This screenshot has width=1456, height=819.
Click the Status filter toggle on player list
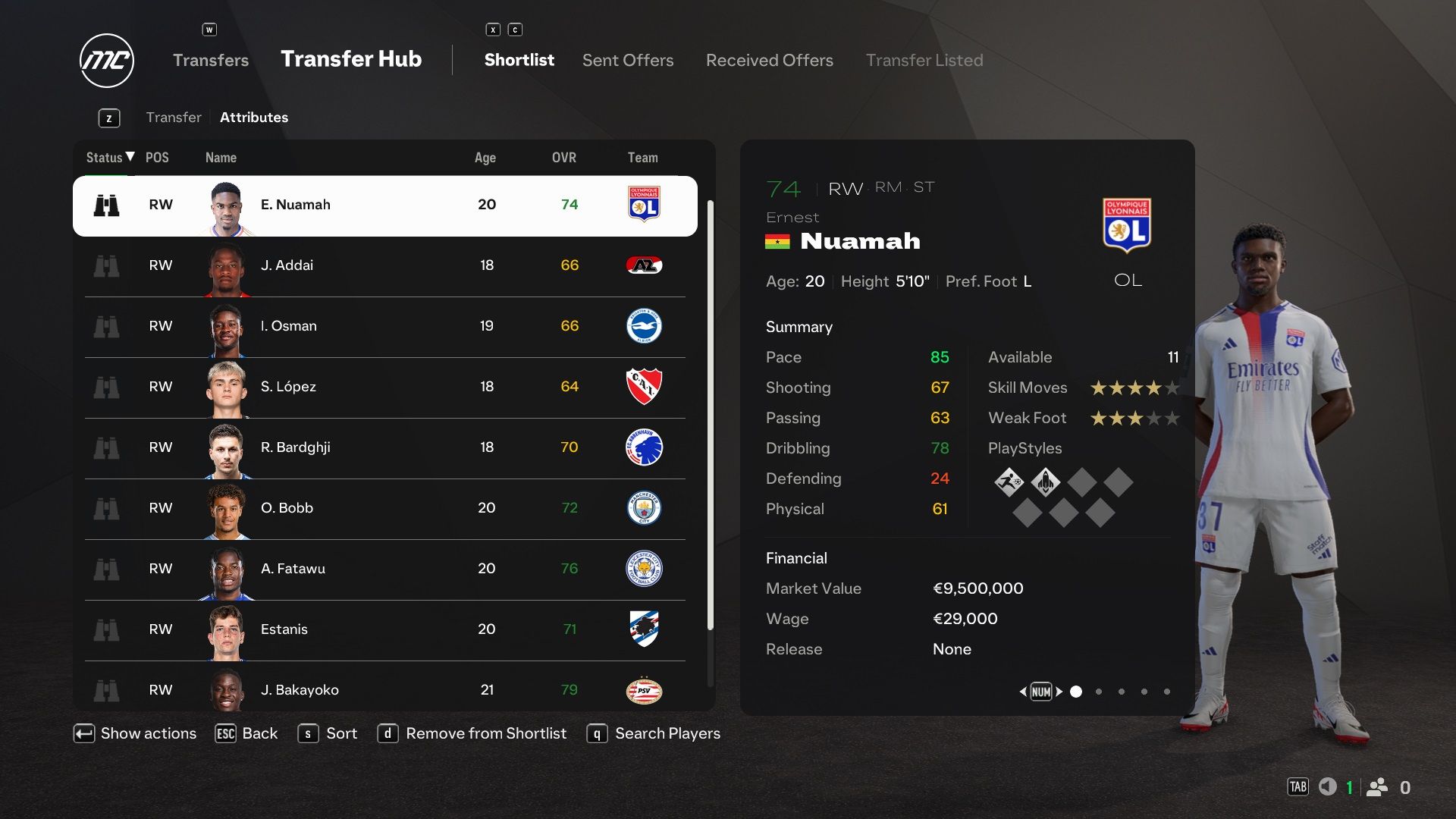click(107, 156)
